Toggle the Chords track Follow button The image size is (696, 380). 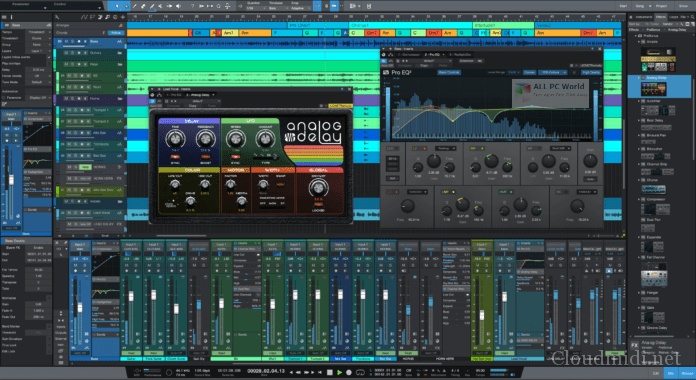click(116, 33)
